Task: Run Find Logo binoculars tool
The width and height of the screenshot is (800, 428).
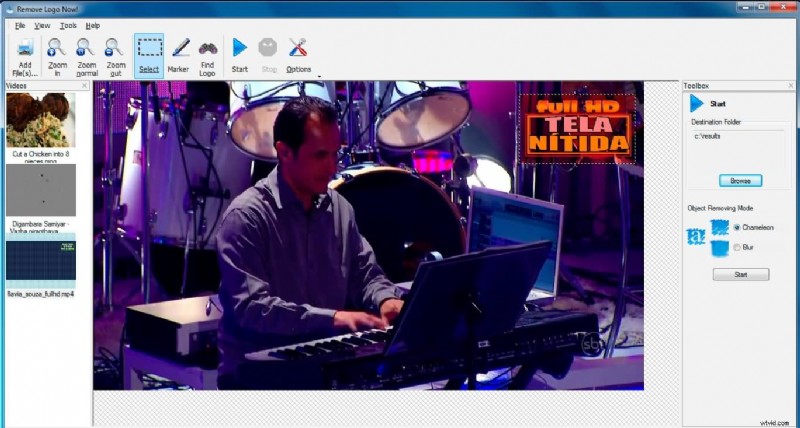Action: [207, 48]
